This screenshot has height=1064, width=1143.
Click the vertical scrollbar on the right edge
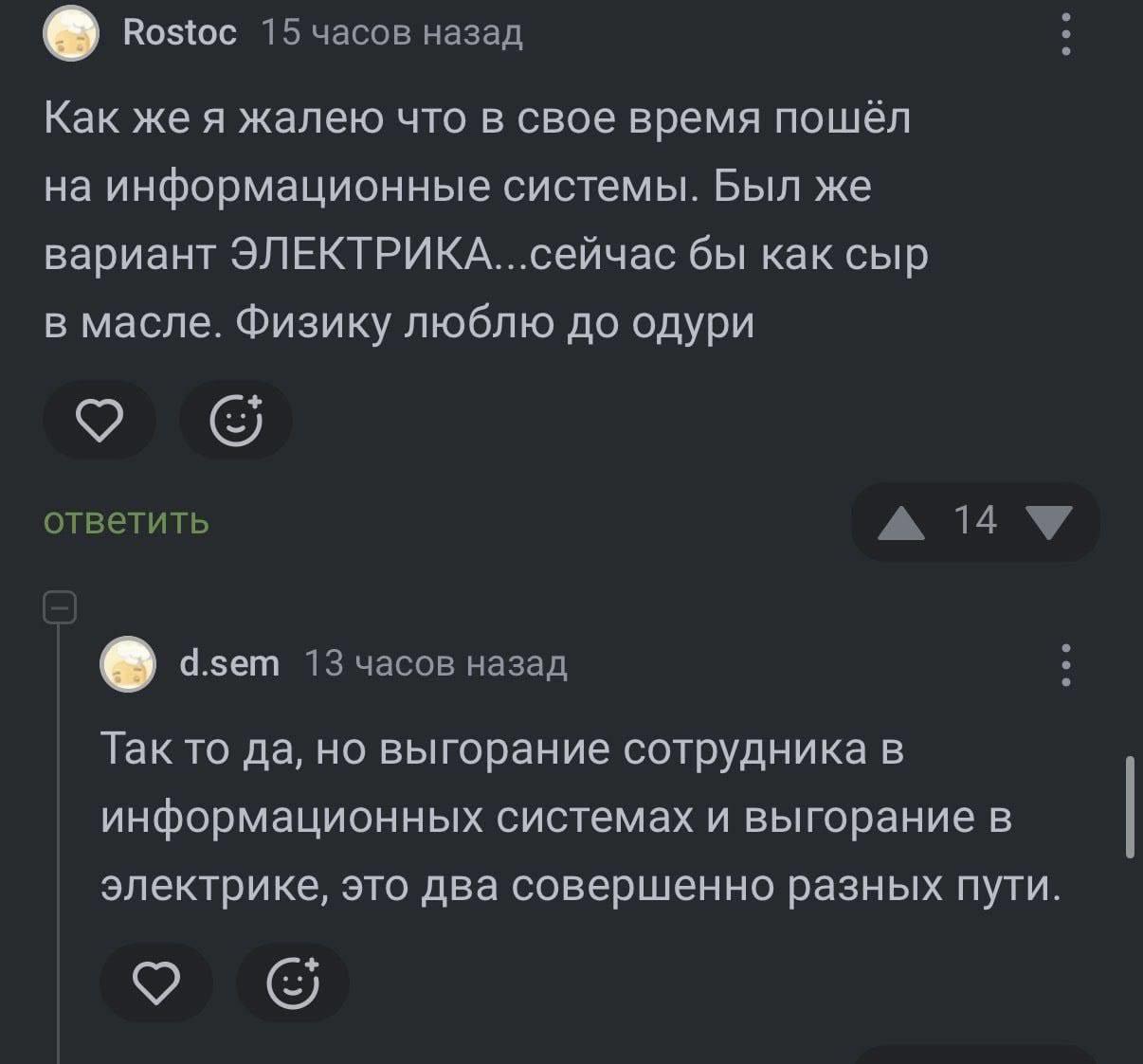click(x=1129, y=806)
